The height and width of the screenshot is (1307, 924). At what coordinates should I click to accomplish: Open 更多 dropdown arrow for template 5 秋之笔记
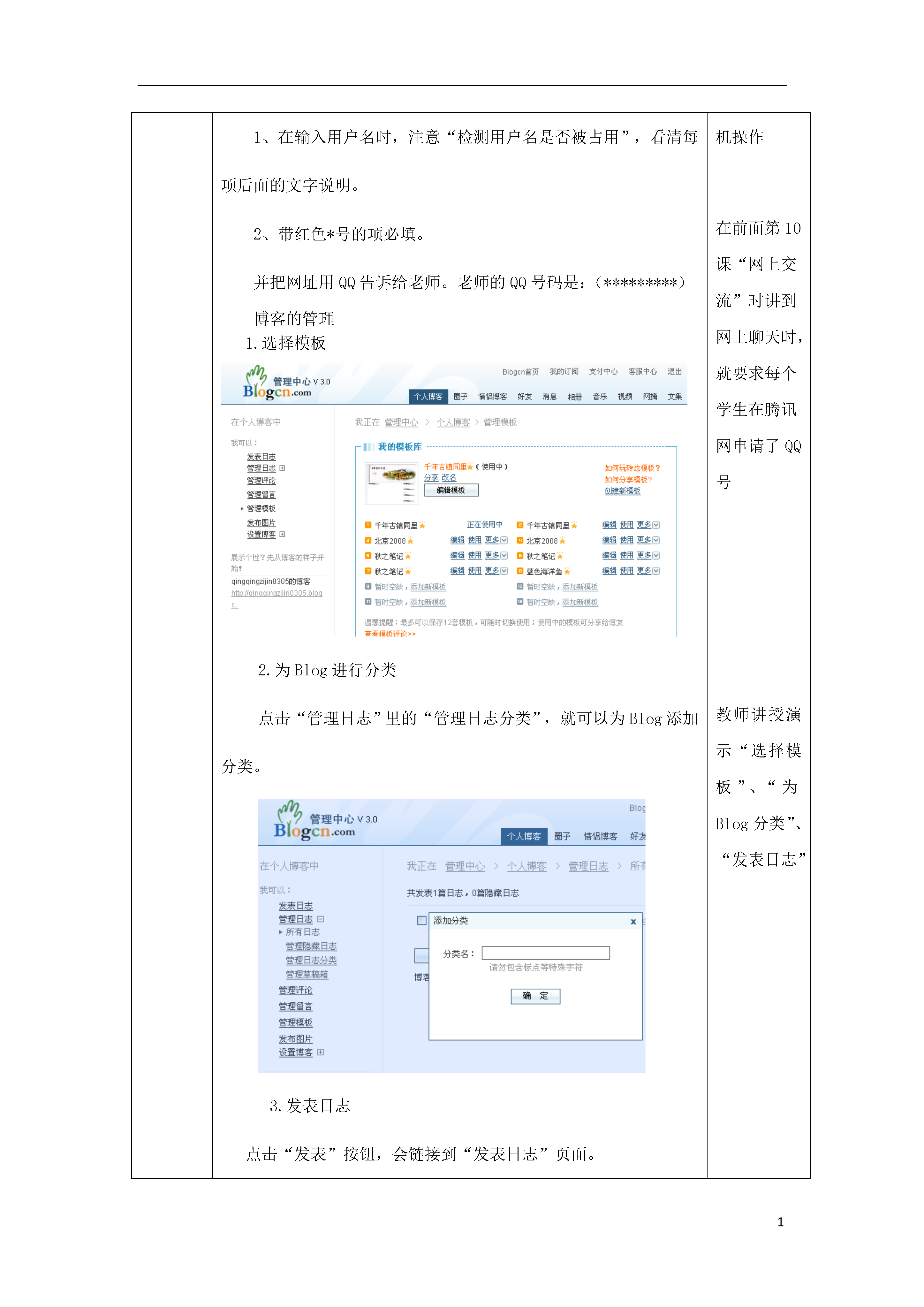504,556
